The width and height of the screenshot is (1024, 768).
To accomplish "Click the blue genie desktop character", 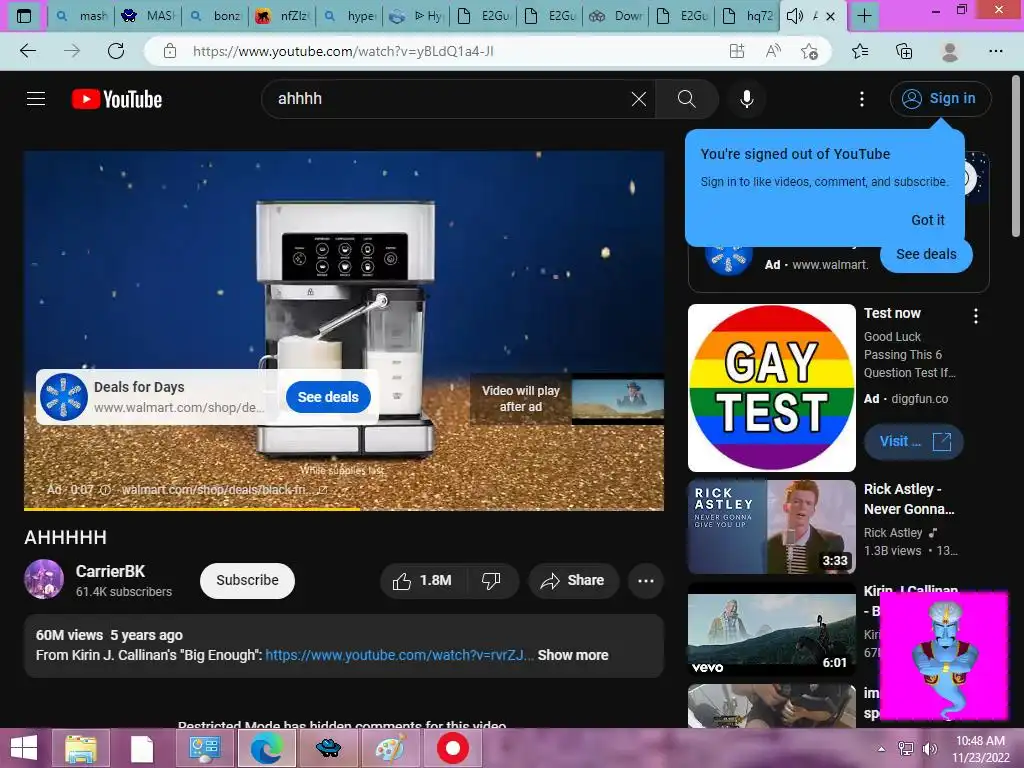I will pyautogui.click(x=945, y=655).
